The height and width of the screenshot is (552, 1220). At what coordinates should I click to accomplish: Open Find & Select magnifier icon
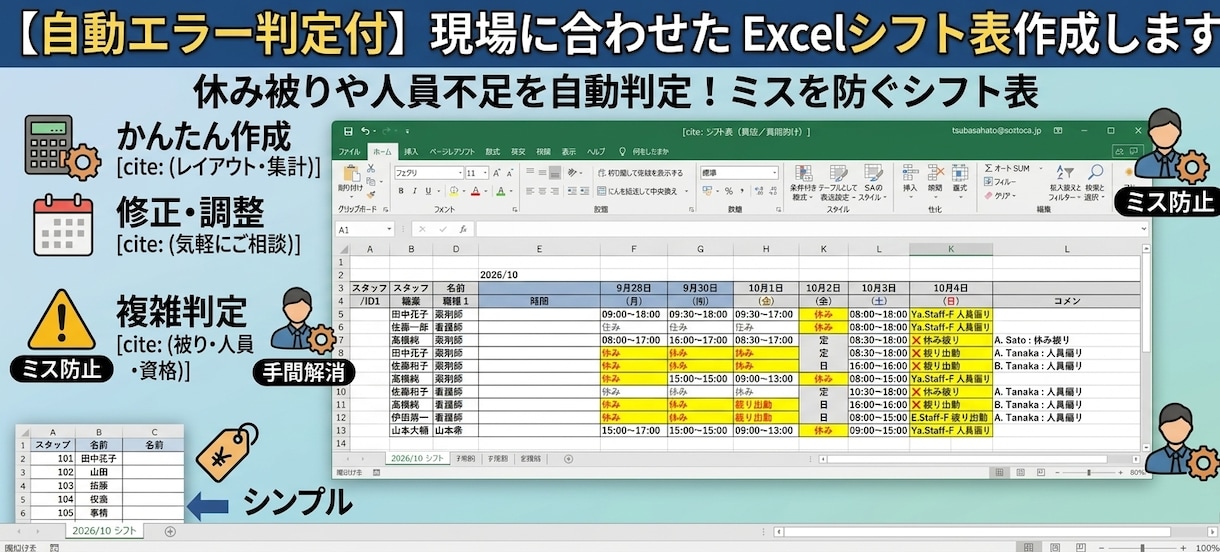coord(1095,172)
